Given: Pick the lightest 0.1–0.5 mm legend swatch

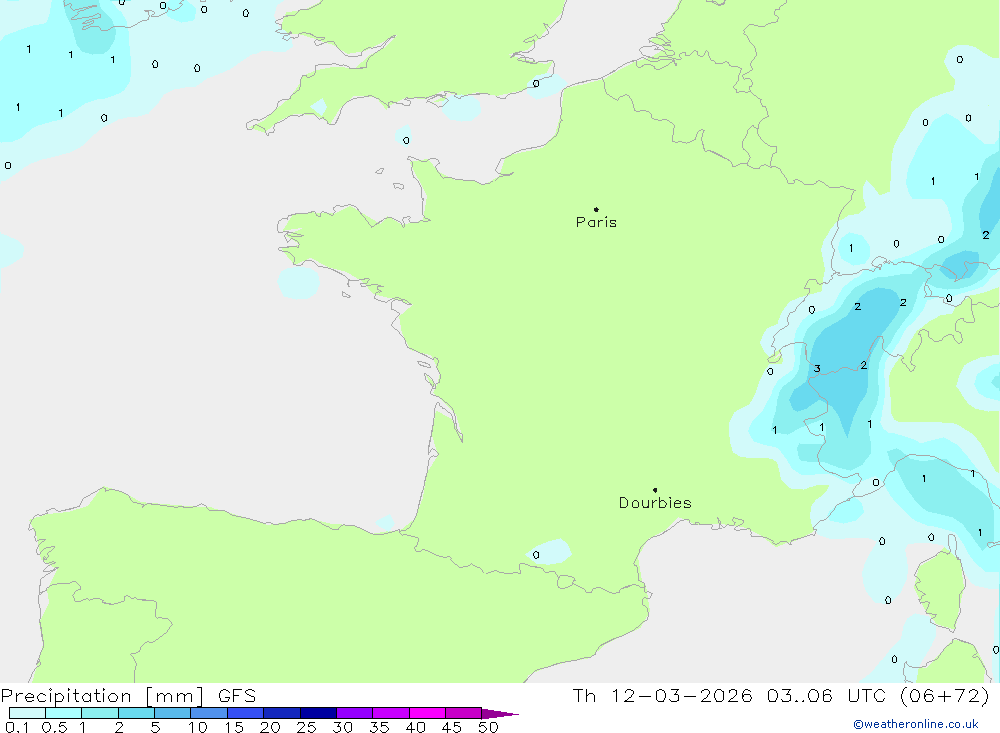Looking at the screenshot, I should click(x=27, y=713).
